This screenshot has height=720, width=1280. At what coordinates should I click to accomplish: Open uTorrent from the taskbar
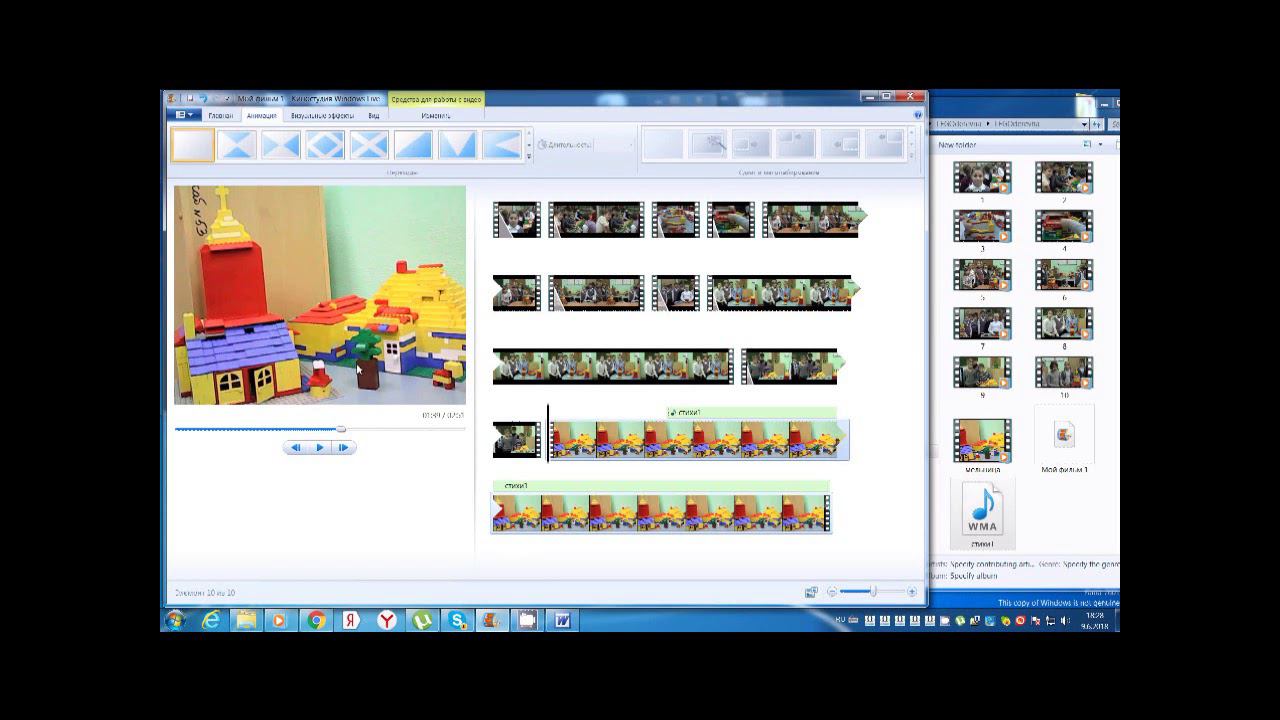point(422,621)
